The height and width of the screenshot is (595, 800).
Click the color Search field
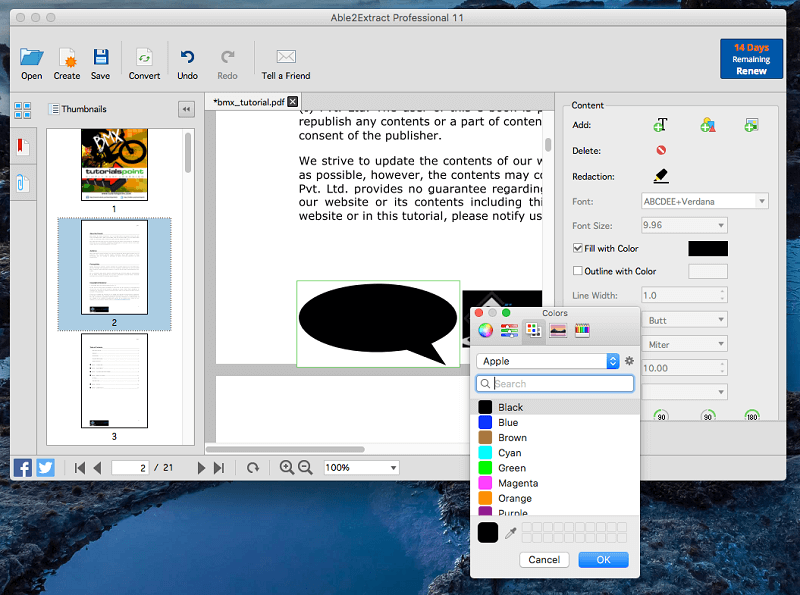click(x=555, y=384)
